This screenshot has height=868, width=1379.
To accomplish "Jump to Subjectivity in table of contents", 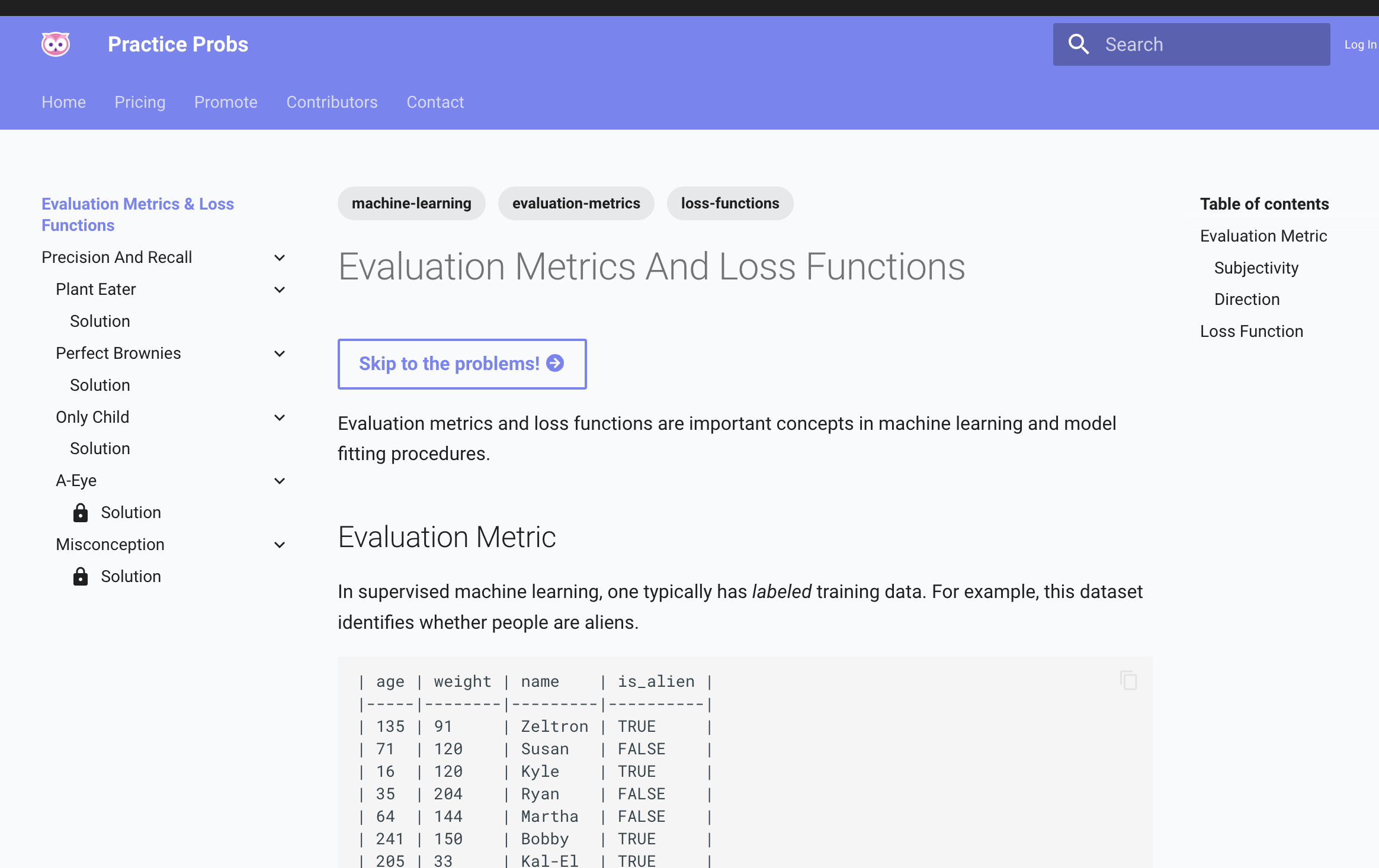I will 1256,268.
